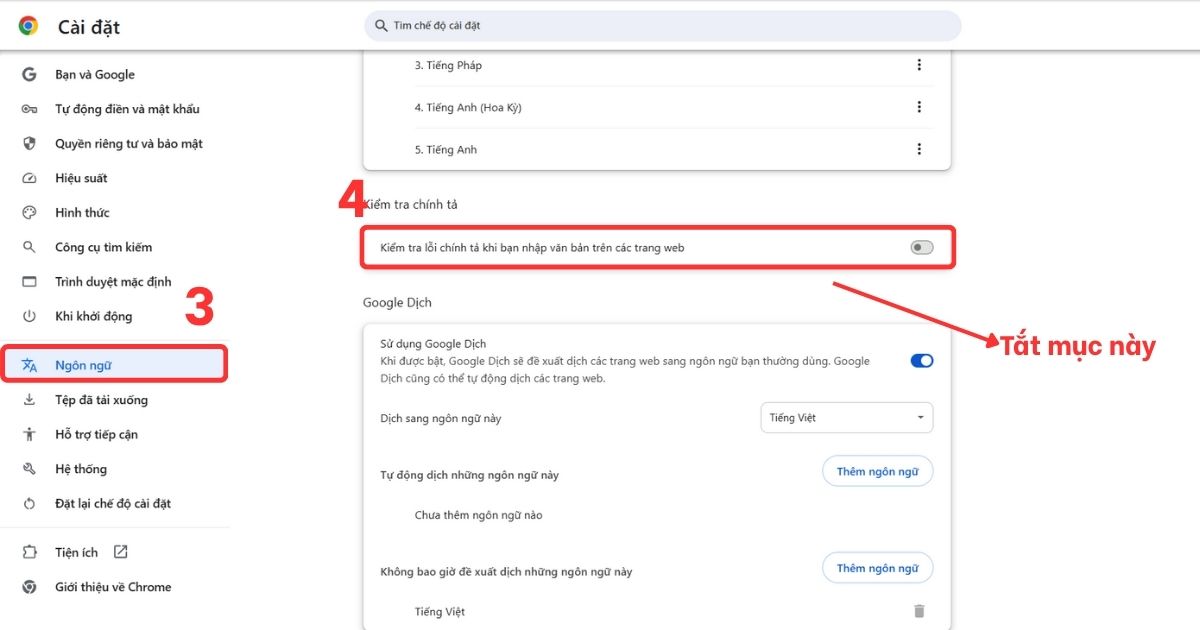Image resolution: width=1200 pixels, height=630 pixels.
Task: Click Thêm ngôn ngữ for auto-translate languages
Action: pos(877,470)
